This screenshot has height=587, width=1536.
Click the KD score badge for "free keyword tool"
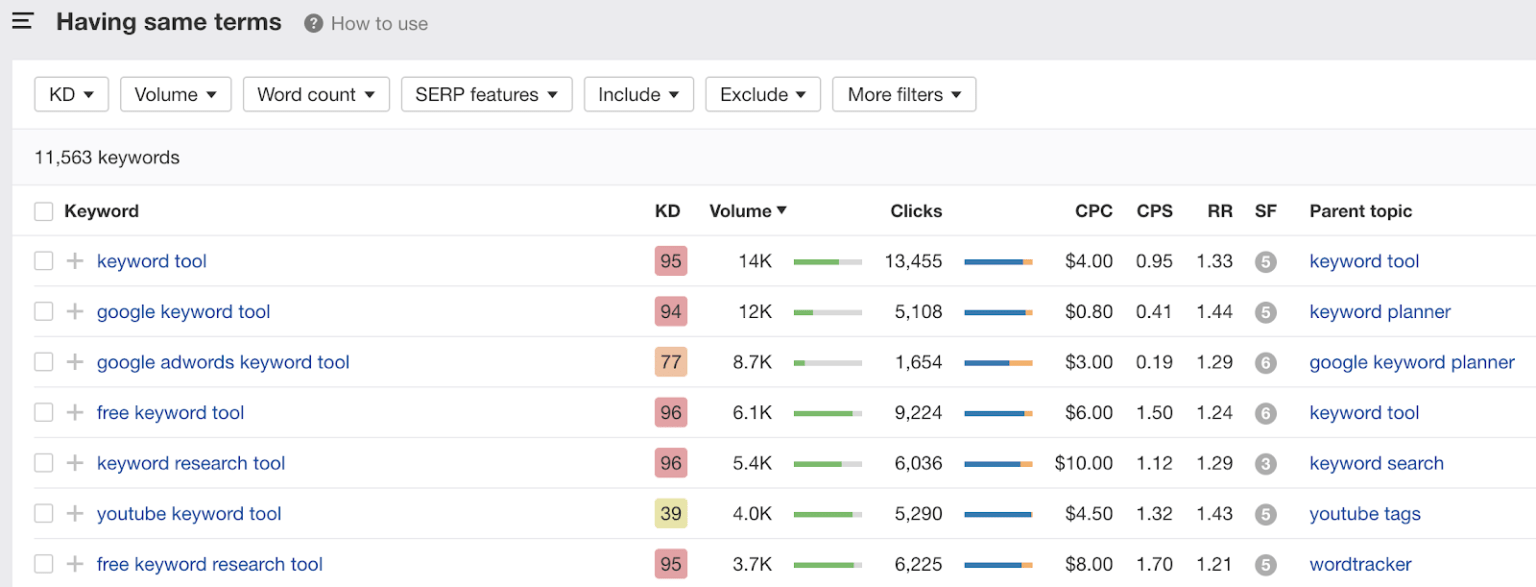(x=670, y=412)
